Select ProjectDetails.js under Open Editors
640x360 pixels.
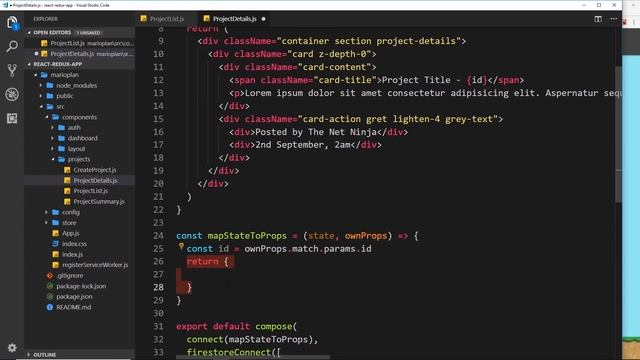80,53
